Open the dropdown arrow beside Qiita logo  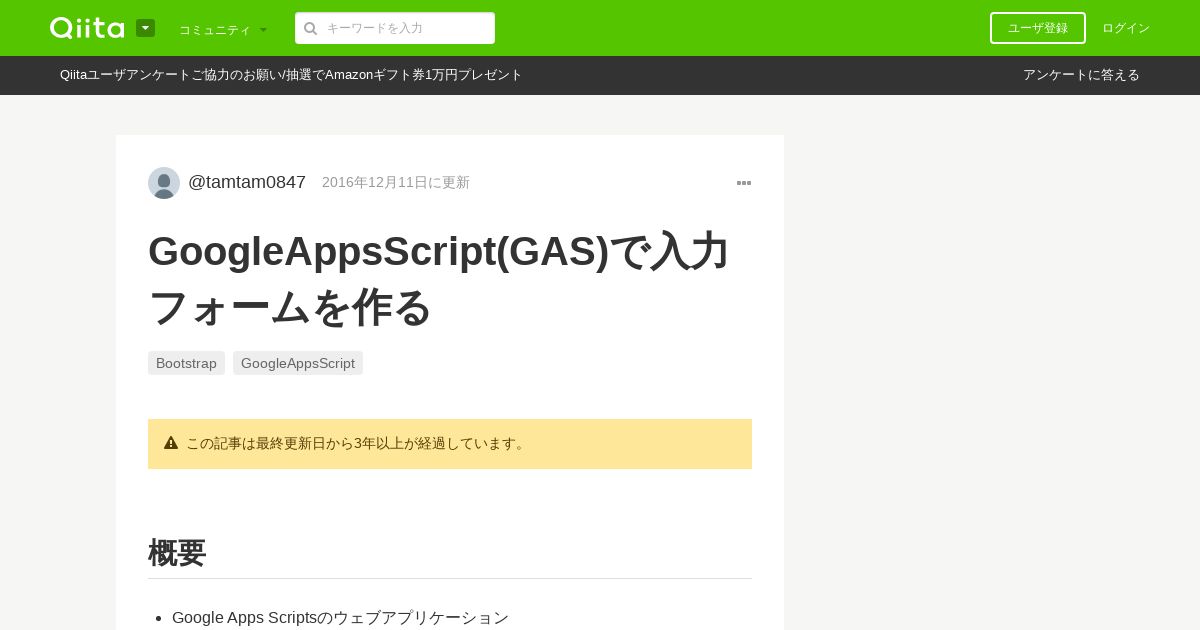145,28
